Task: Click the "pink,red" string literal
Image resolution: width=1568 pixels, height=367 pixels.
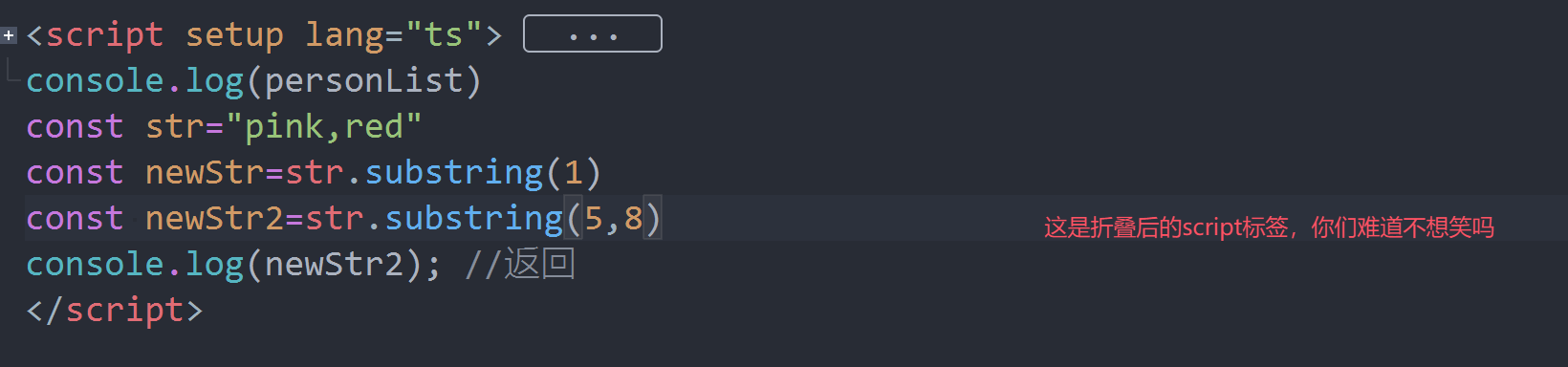Action: pyautogui.click(x=324, y=127)
